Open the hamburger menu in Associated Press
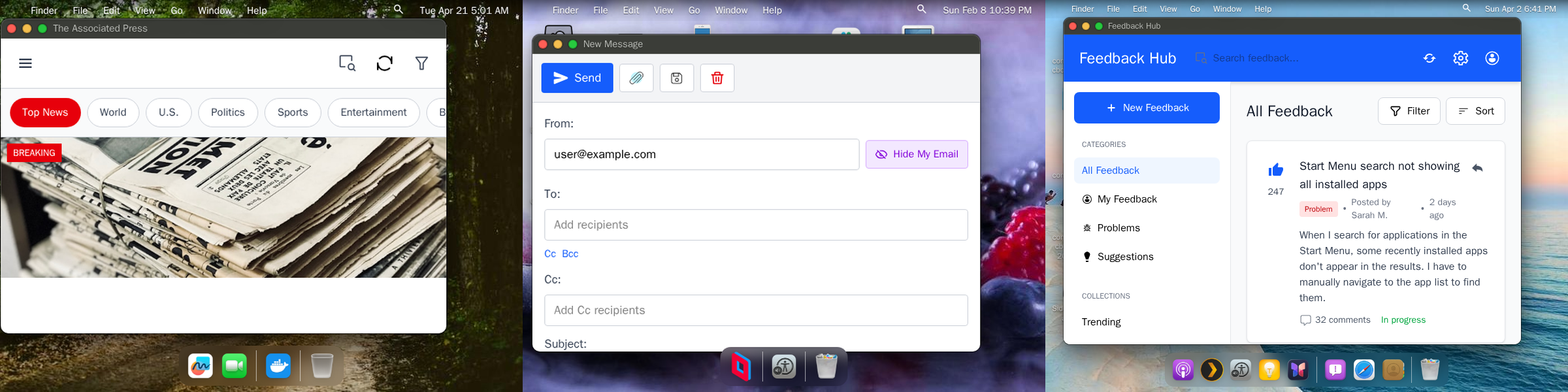 click(25, 63)
